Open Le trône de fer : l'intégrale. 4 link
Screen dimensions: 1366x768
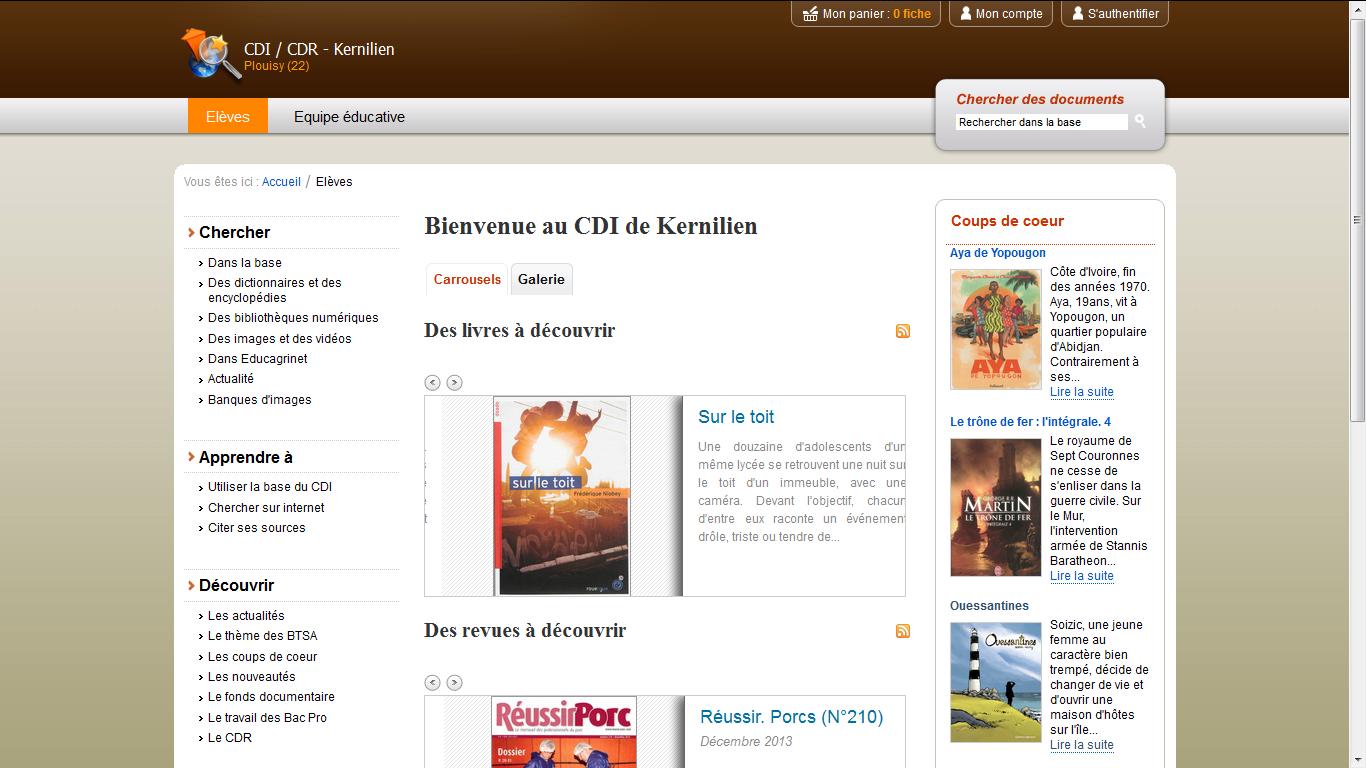click(1030, 422)
